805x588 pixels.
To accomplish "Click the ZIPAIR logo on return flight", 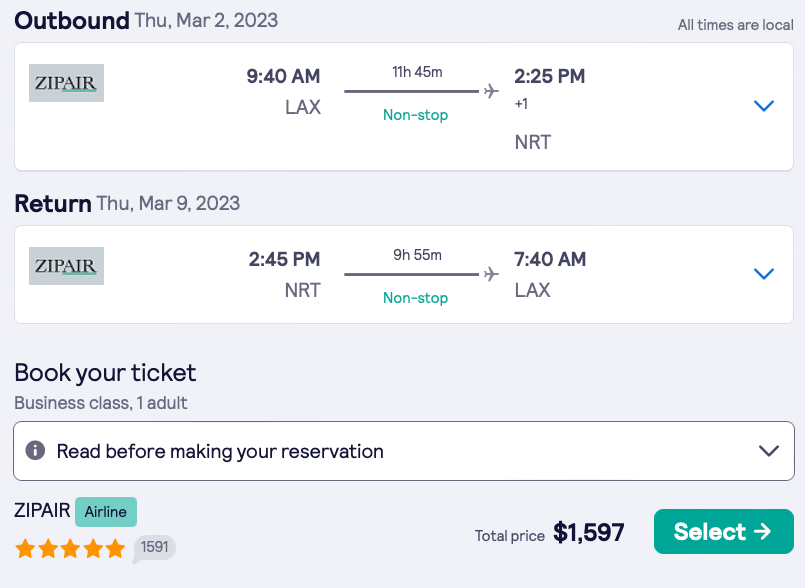I will click(x=67, y=266).
